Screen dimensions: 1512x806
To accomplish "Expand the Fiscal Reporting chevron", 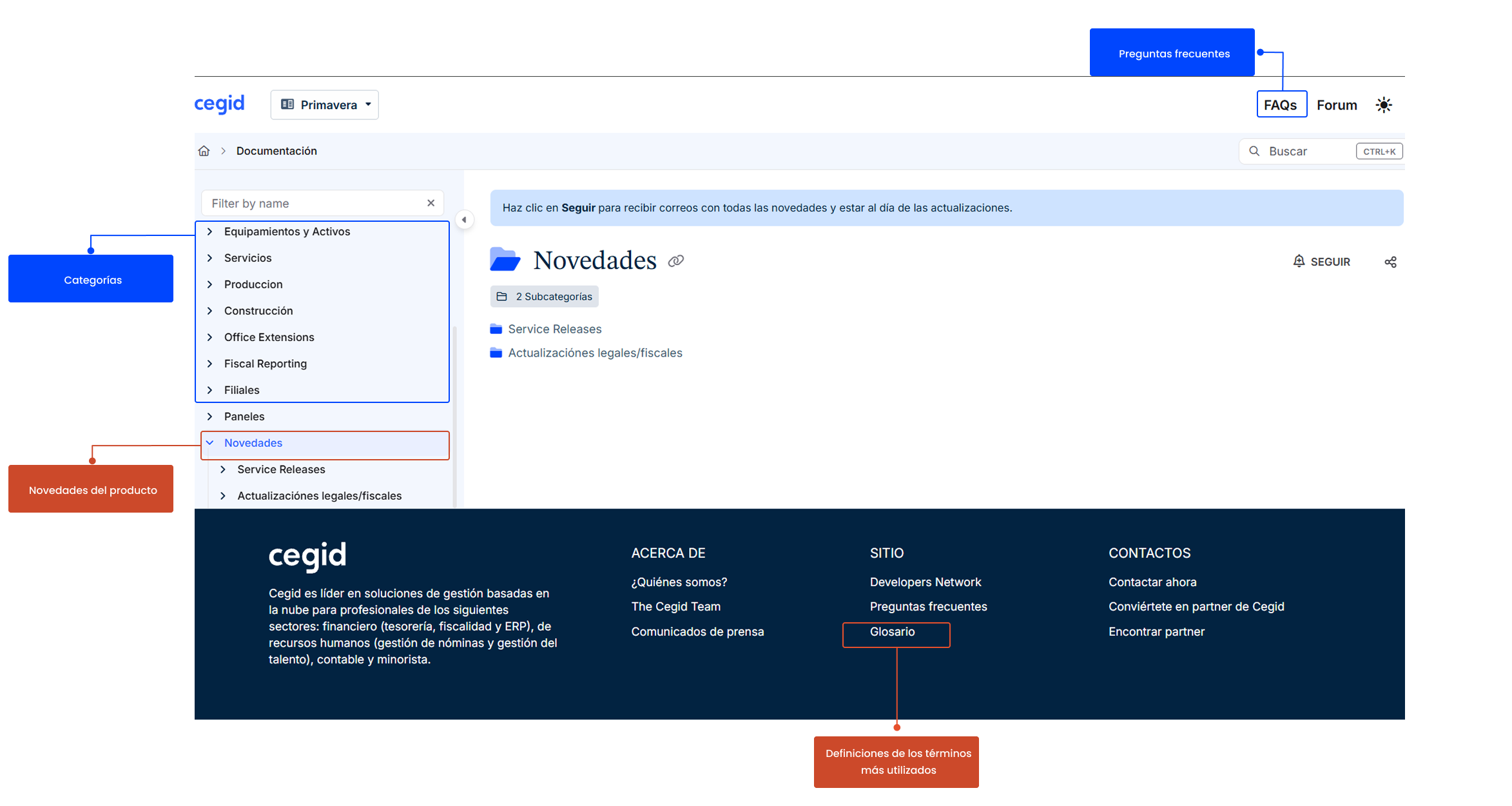I will [210, 364].
